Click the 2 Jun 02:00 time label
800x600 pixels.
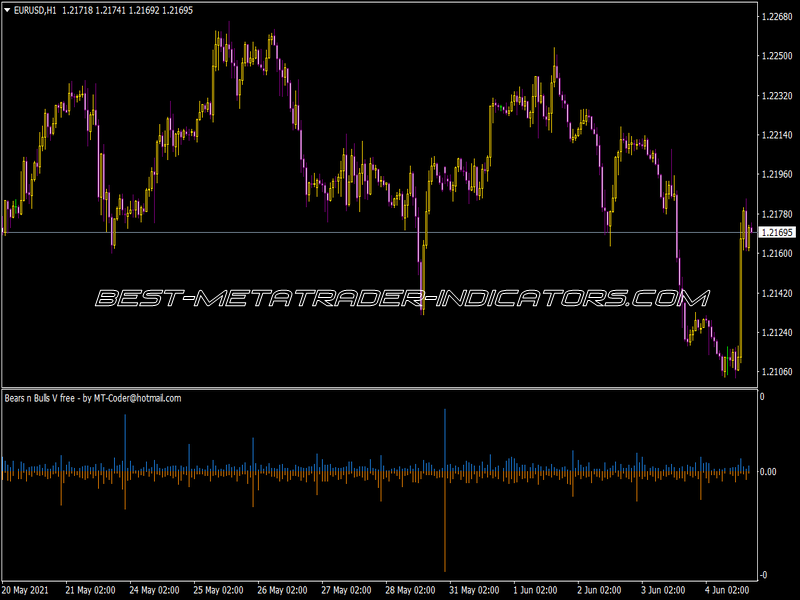(x=599, y=590)
